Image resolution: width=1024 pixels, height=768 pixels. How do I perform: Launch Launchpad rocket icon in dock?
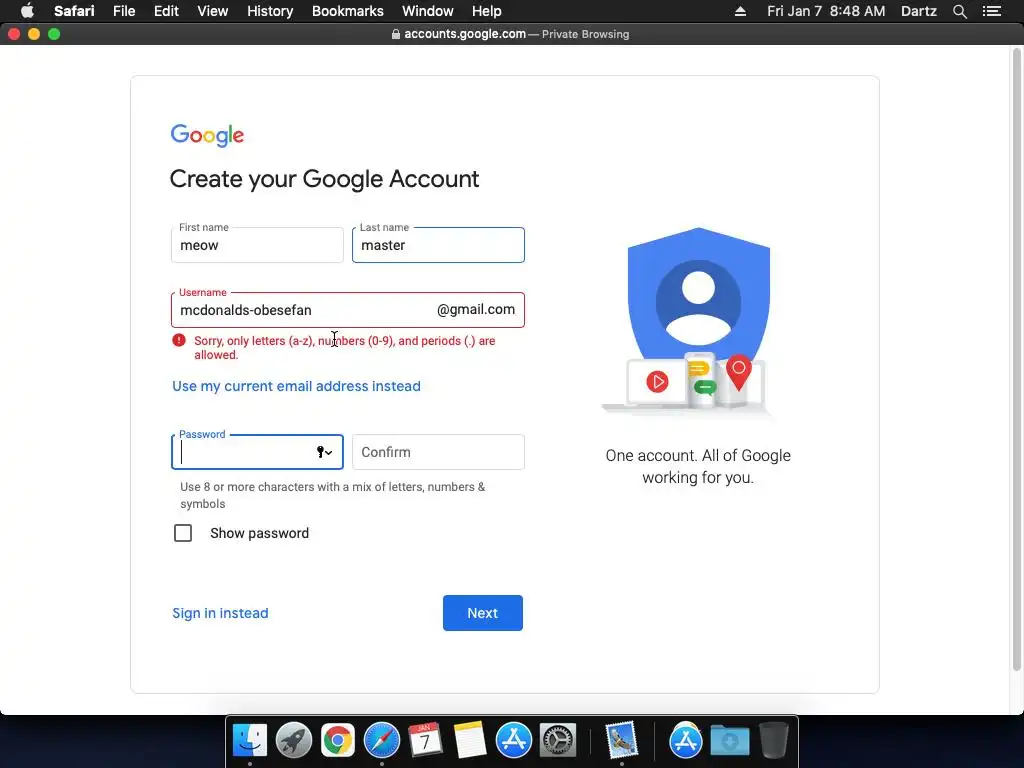click(294, 740)
